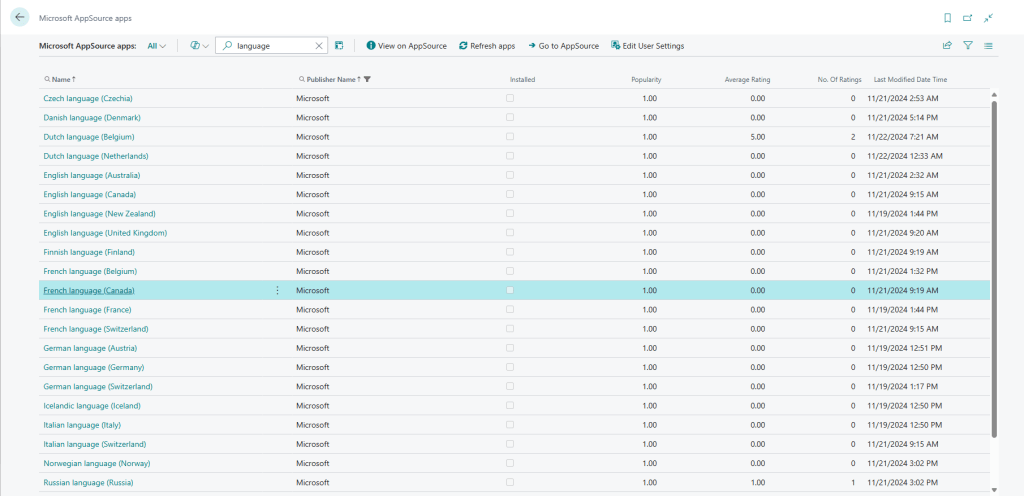Open English language (United Kingdom) link
Image resolution: width=1024 pixels, height=496 pixels.
[x=105, y=233]
